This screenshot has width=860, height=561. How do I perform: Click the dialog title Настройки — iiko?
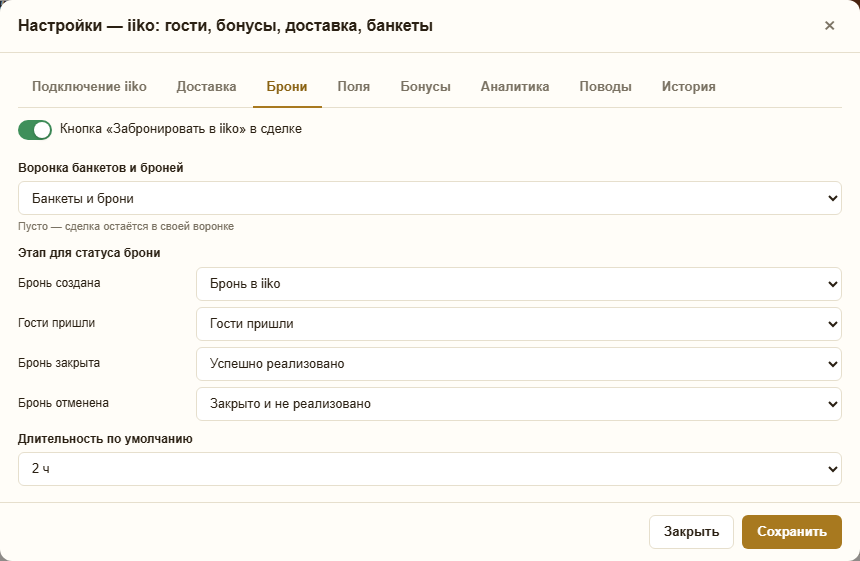pyautogui.click(x=225, y=26)
